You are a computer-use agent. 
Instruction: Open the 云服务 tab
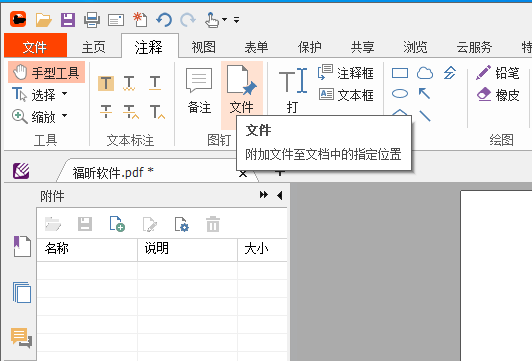pos(474,47)
